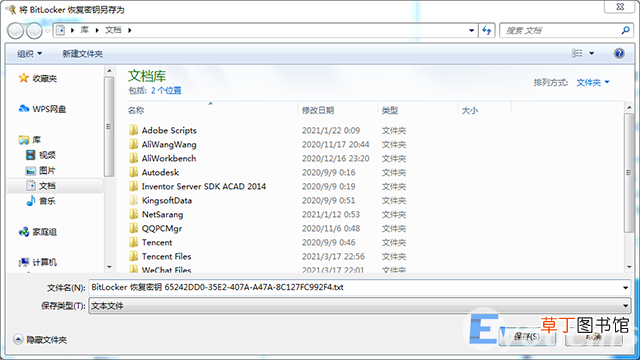Open the 排列方式 文件夹 dropdown

coord(593,82)
